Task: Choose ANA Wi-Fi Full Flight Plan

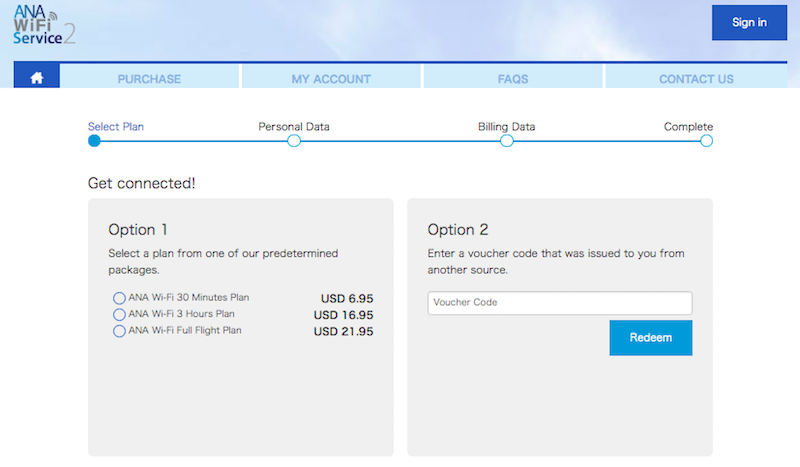Action: pyautogui.click(x=119, y=331)
